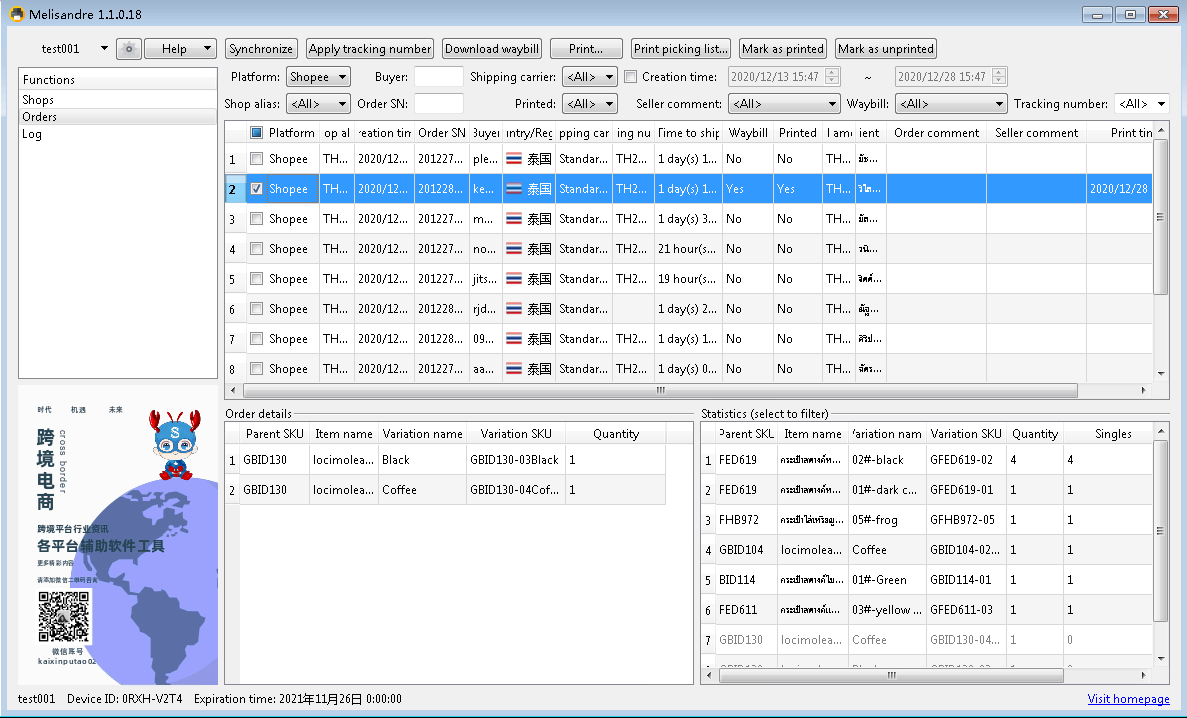Screen dimensions: 1187x718
Task: Click the end date stepper arrows
Action: click(999, 76)
